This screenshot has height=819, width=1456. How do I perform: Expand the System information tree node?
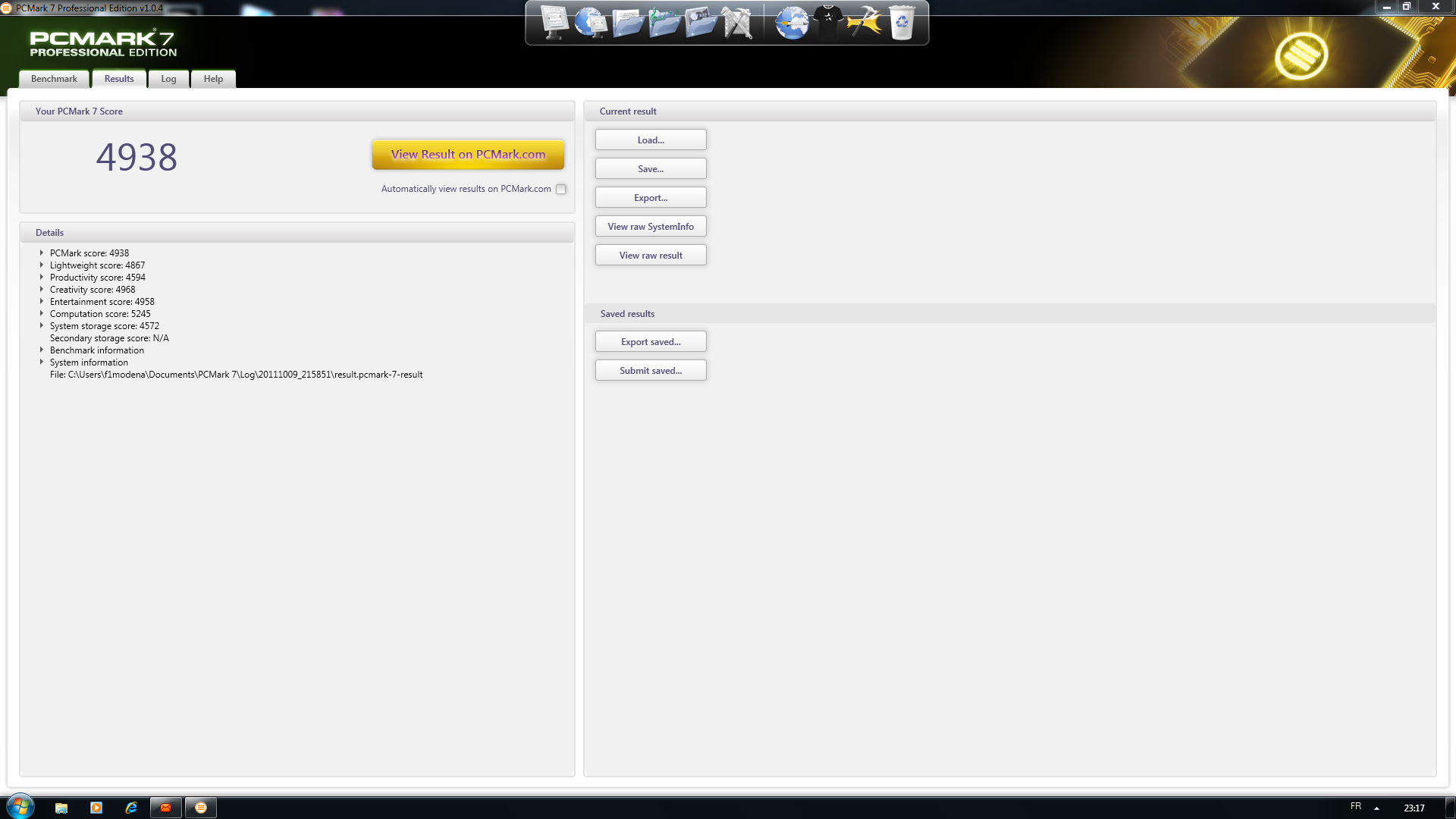[x=42, y=362]
